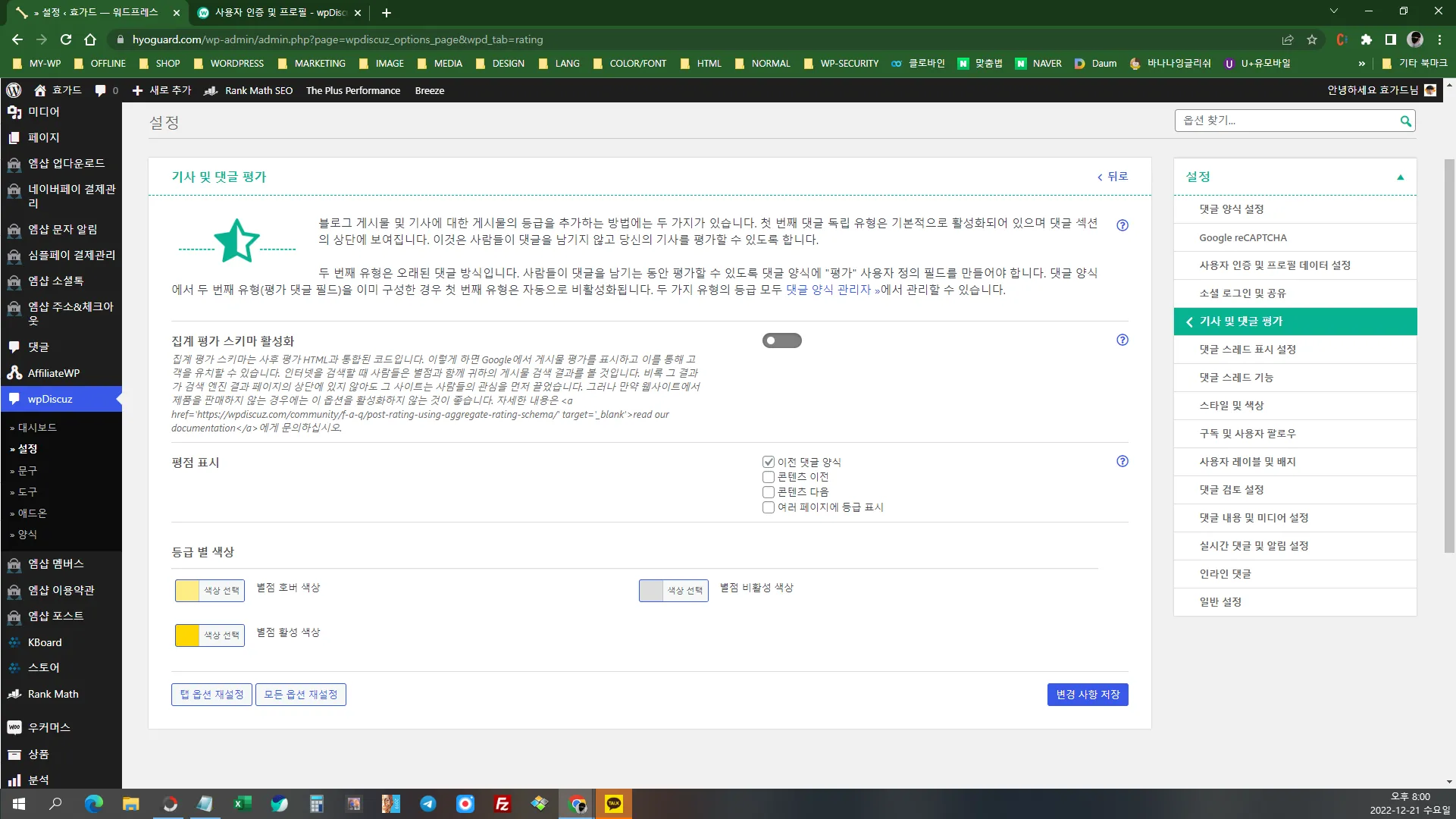Open Rank Math sidebar menu

coord(61,694)
